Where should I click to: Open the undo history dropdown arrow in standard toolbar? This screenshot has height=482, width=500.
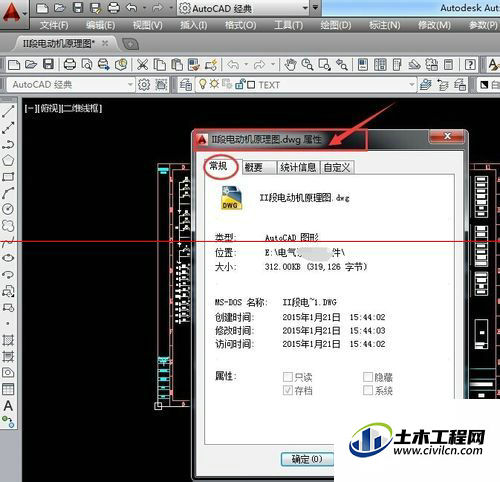246,64
